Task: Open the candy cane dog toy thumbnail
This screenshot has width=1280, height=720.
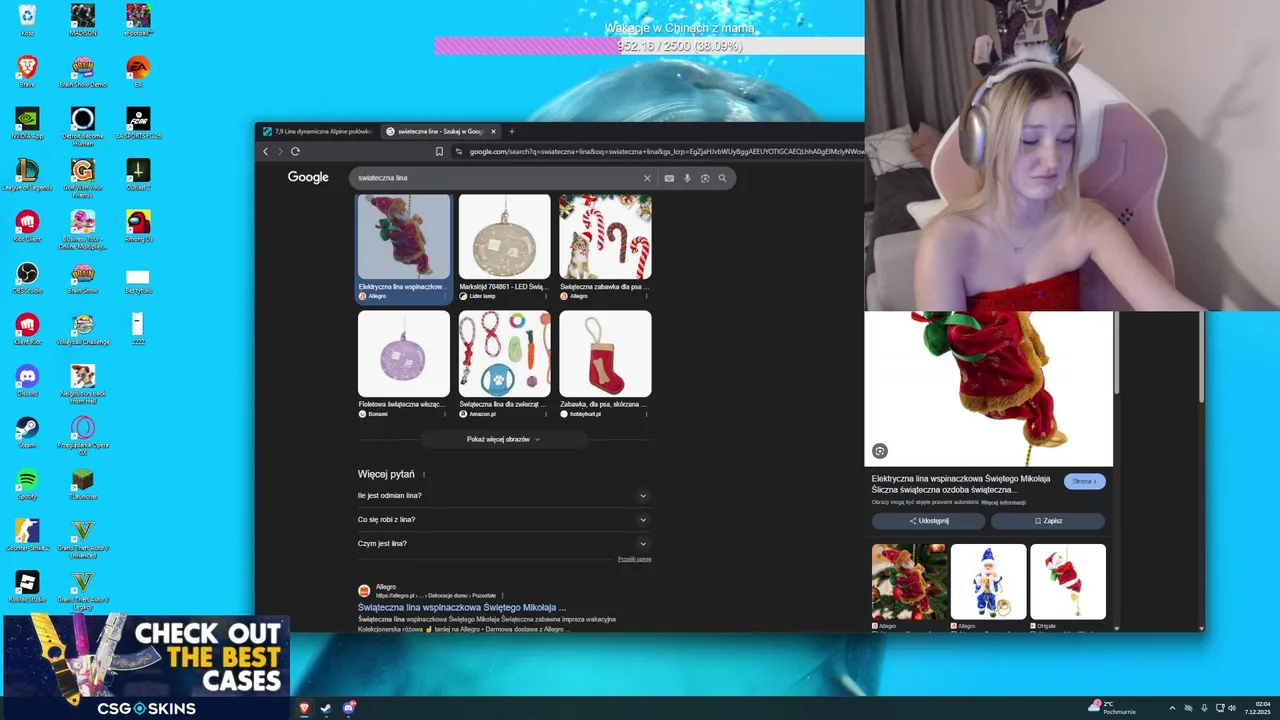Action: (x=605, y=237)
